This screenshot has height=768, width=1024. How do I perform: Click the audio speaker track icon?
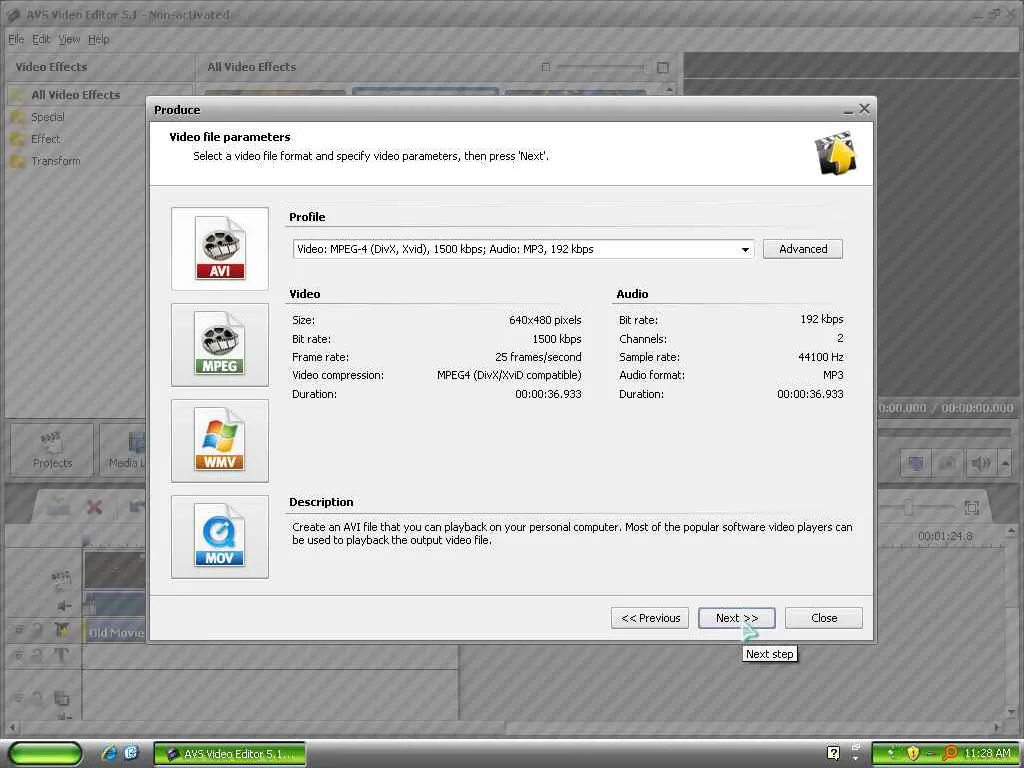pos(63,606)
